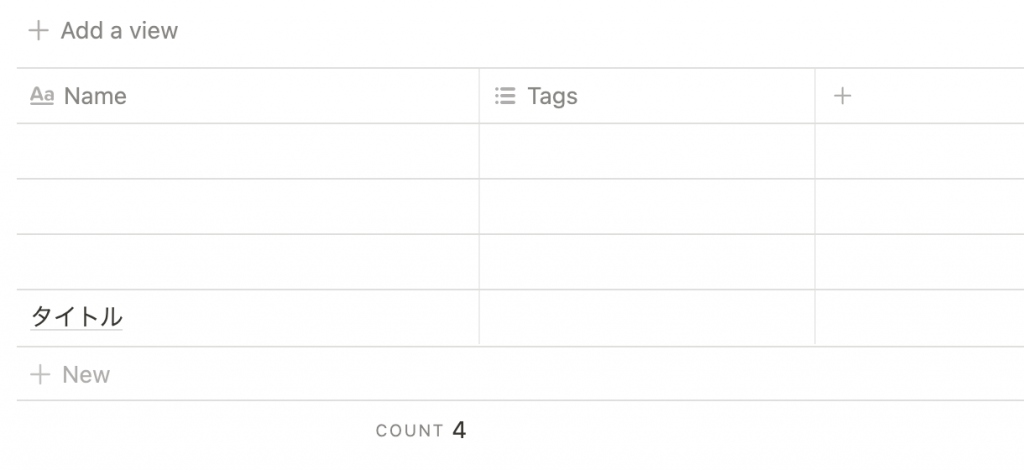Click the plus icon beside New
This screenshot has height=470, width=1024.
point(40,374)
